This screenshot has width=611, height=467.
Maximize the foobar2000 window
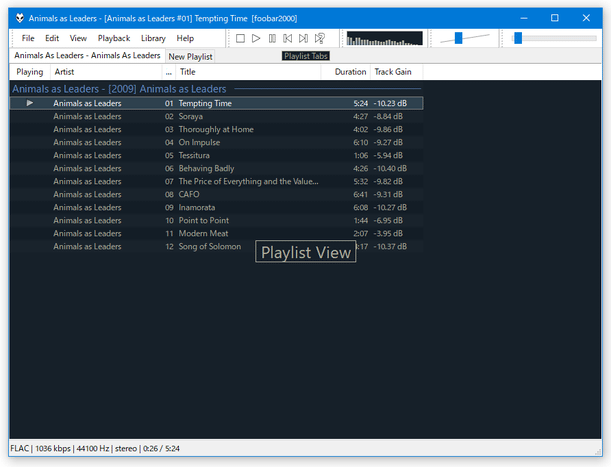(554, 18)
